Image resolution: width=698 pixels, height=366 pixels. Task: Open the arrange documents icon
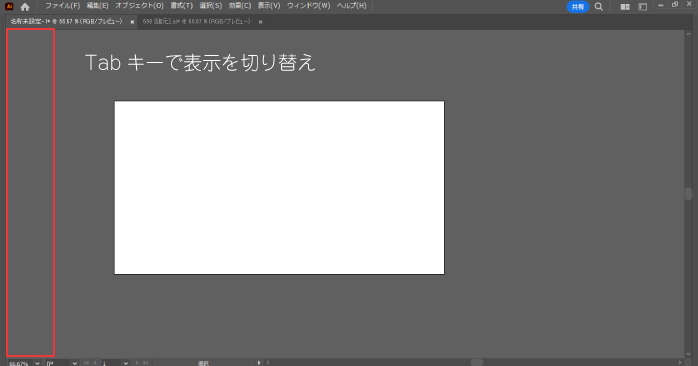click(625, 7)
